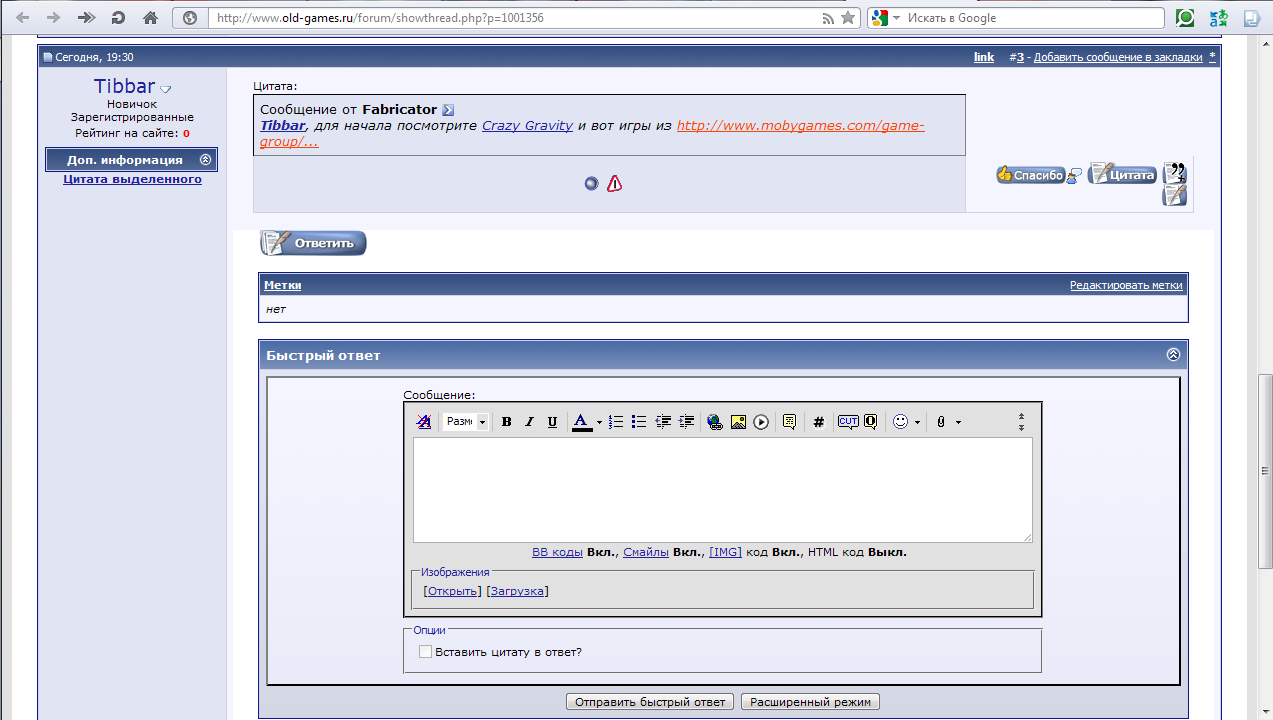Click green circle extension icon
The image size is (1273, 720).
1186,18
